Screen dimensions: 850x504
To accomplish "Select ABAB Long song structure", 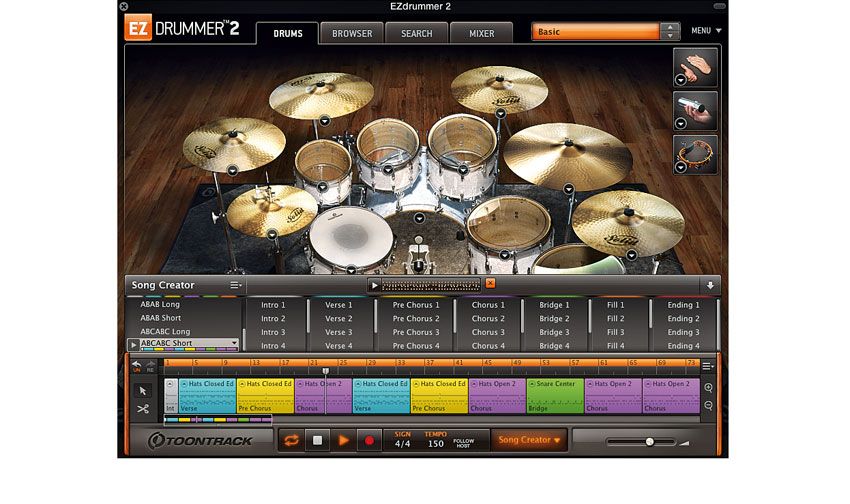I will (160, 305).
